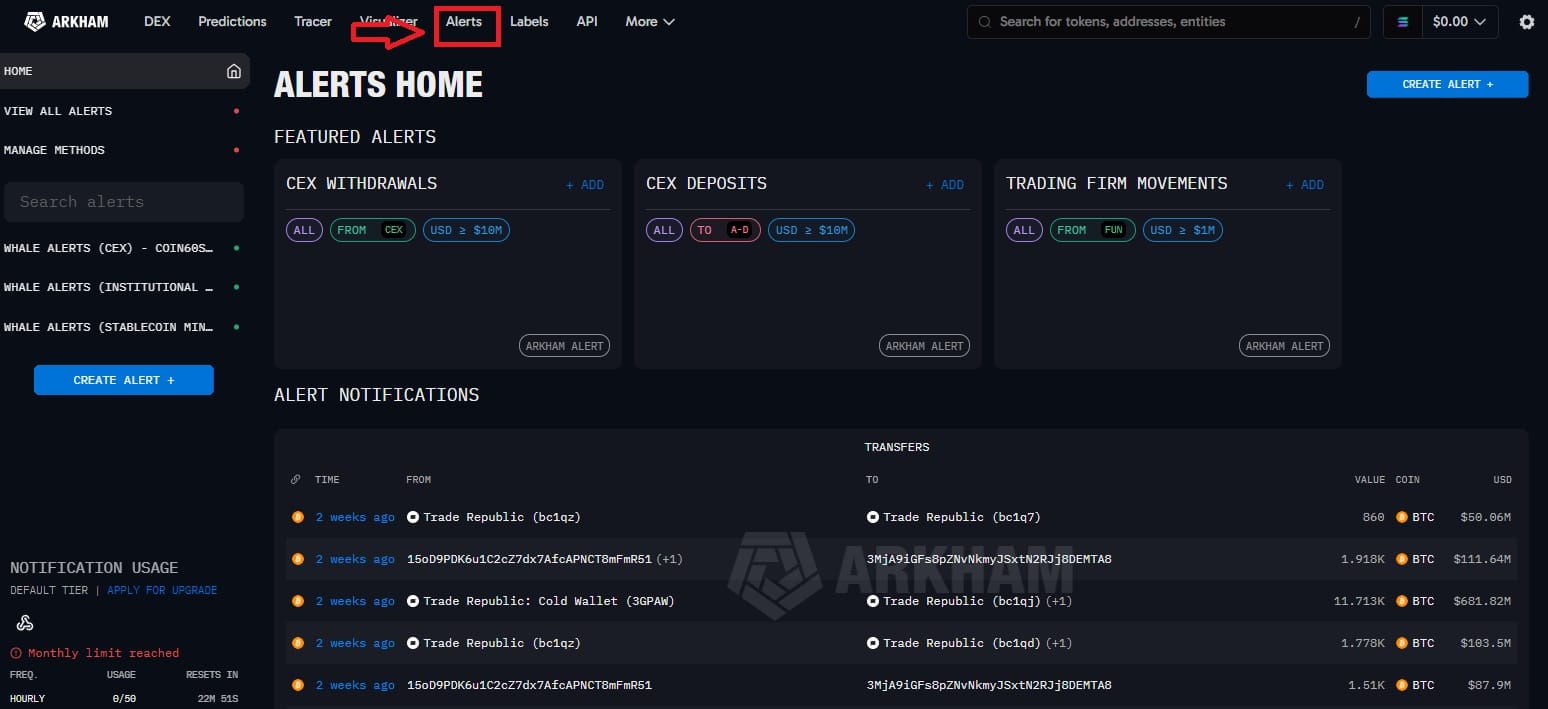Click the TIME column header

(327, 480)
